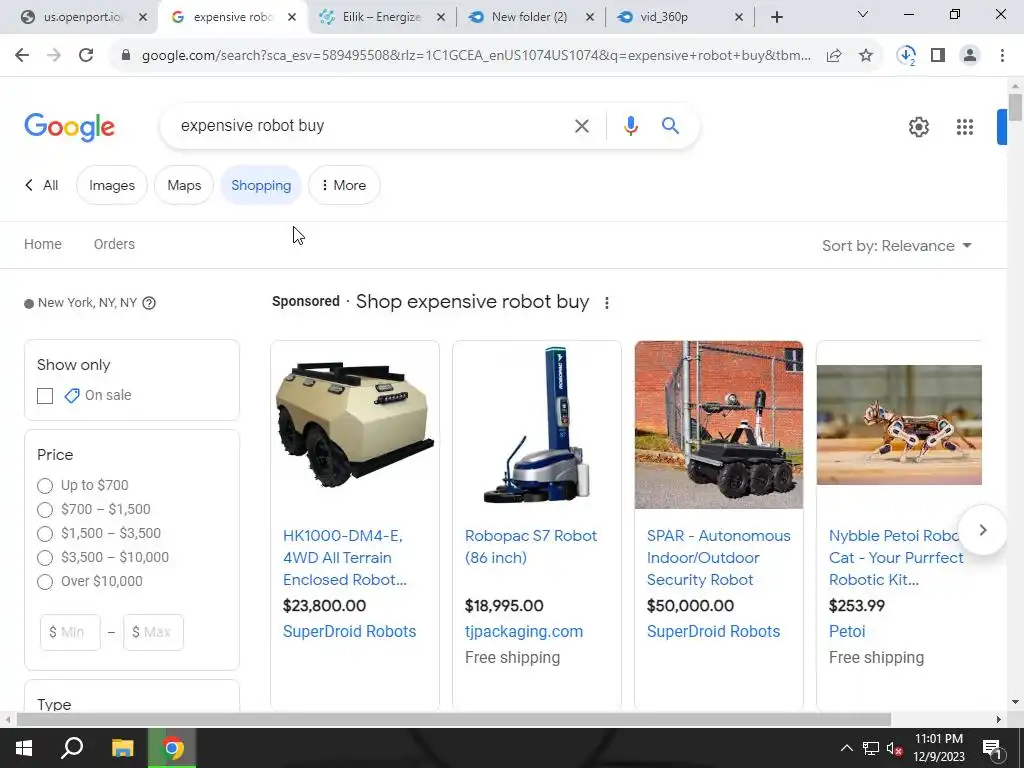Open Chrome three-dot menu
Screen dimensions: 1024x768
click(1002, 56)
